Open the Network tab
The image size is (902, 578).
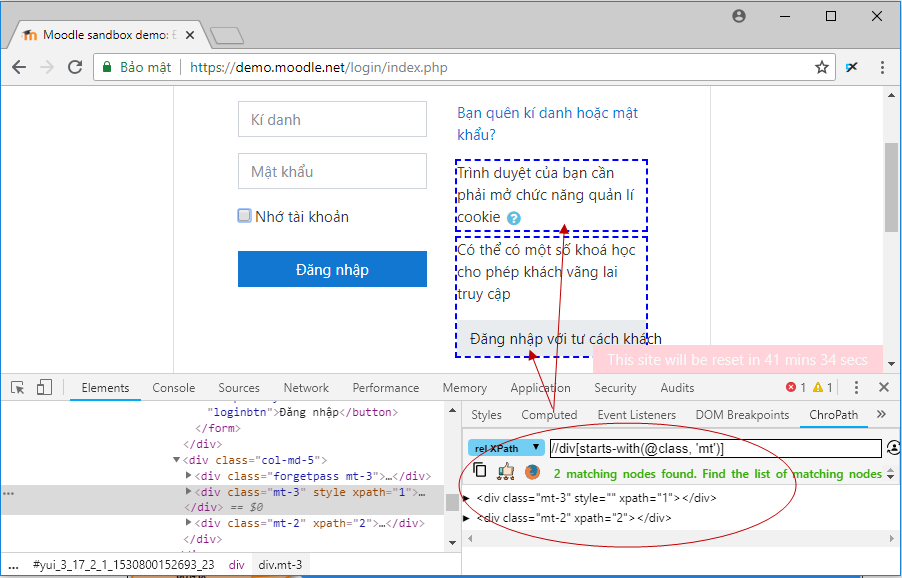tap(306, 388)
